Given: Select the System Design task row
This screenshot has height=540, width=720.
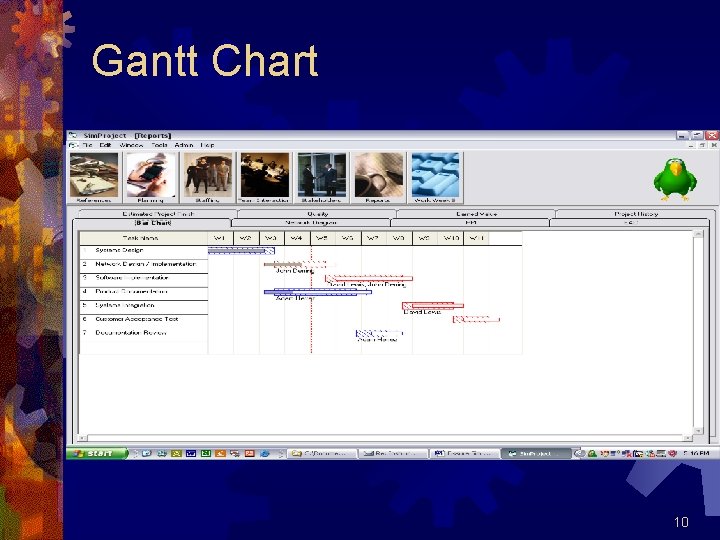Looking at the screenshot, I should pos(143,251).
